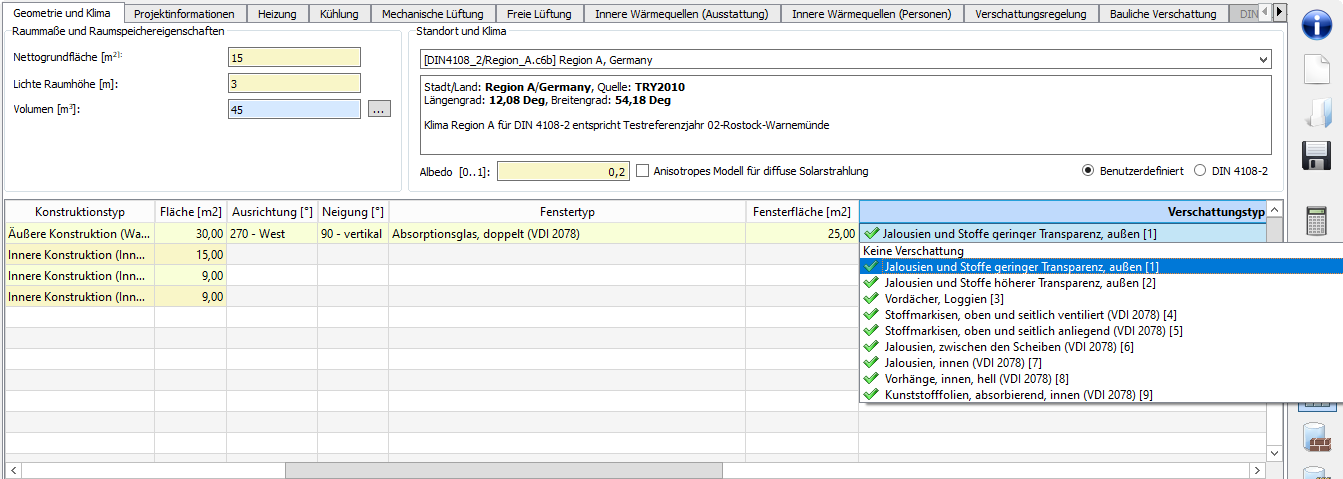Toggle Anisotropes Modell für diffuse Solarstrahlung
Screen dimensions: 1343x479
pos(643,171)
